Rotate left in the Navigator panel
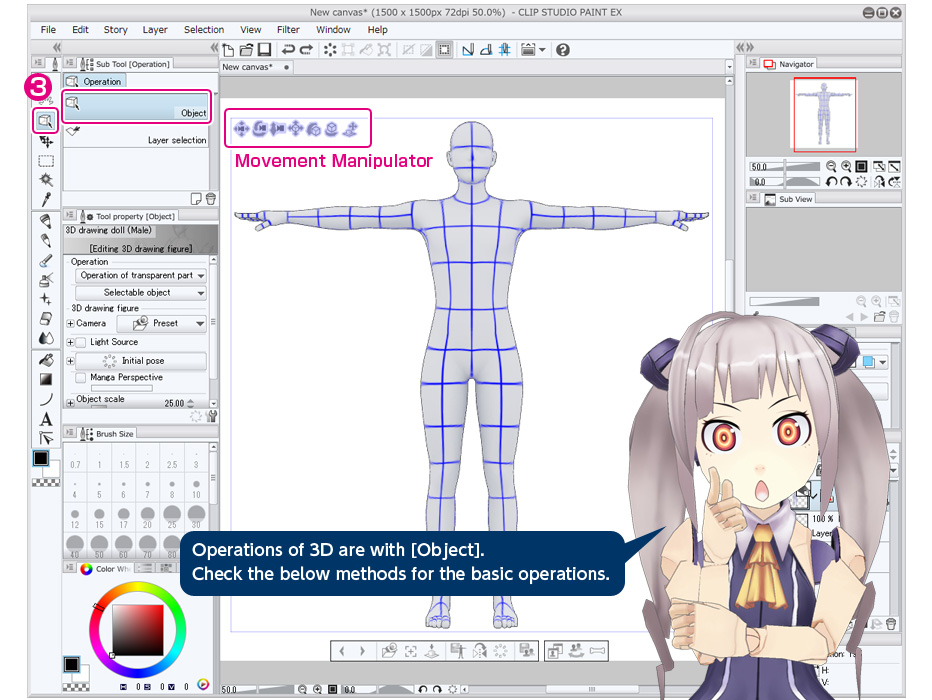The height and width of the screenshot is (700, 932). pos(831,181)
